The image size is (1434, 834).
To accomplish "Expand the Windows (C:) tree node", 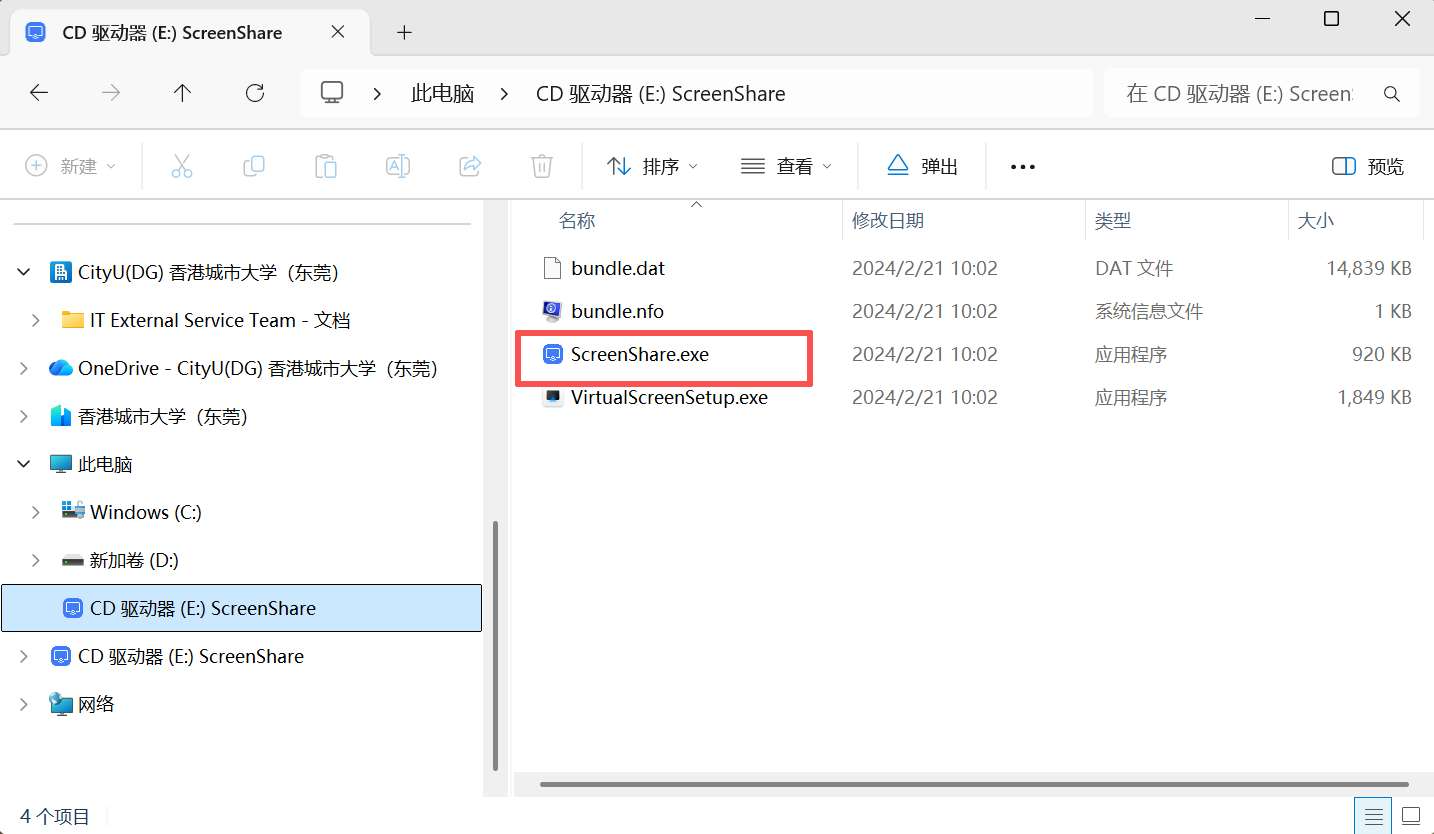I will 36,512.
